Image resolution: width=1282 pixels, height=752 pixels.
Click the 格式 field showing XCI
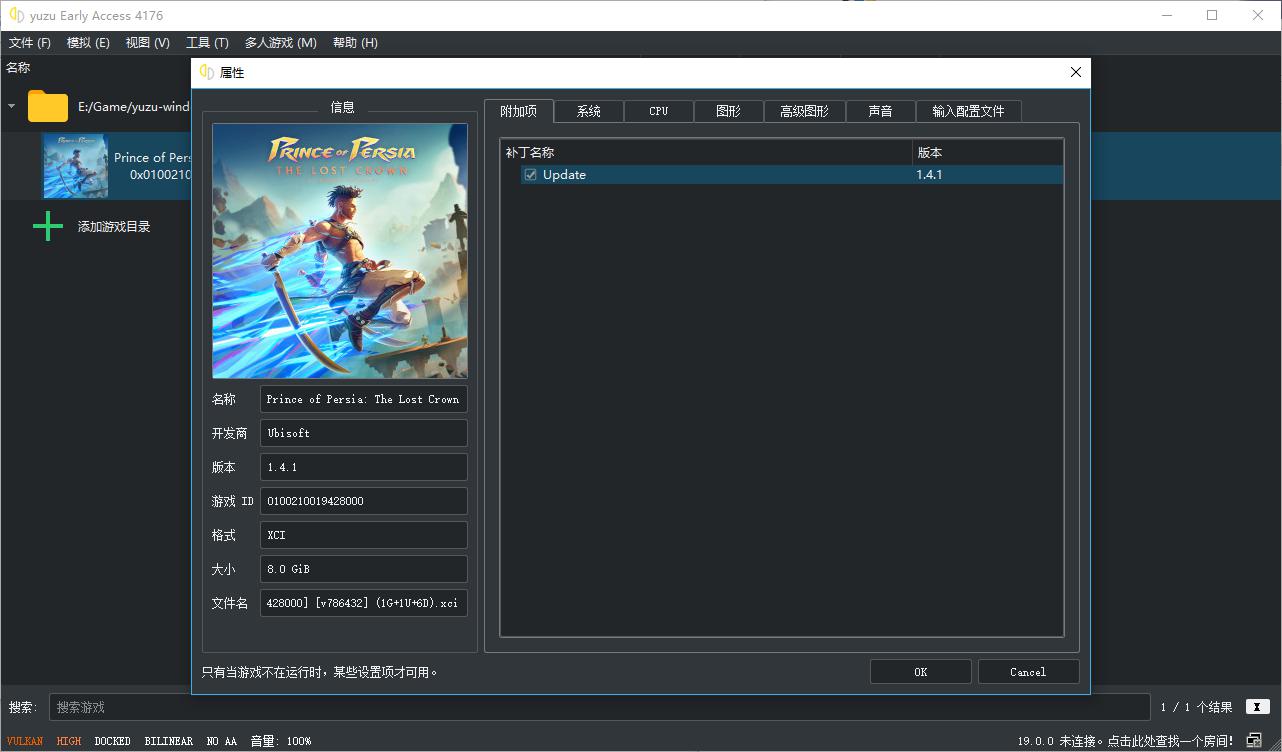click(364, 535)
